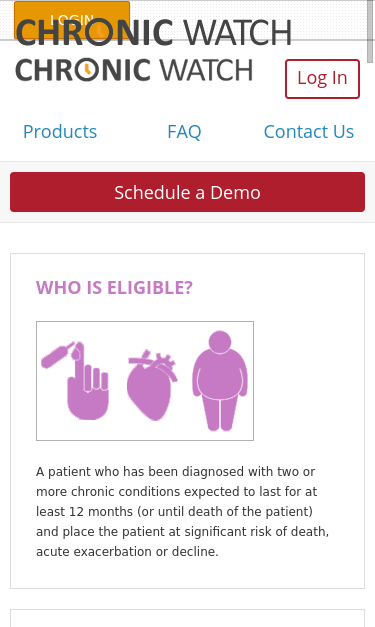Open the FAQ navigation item
This screenshot has width=375, height=627.
coord(184,132)
